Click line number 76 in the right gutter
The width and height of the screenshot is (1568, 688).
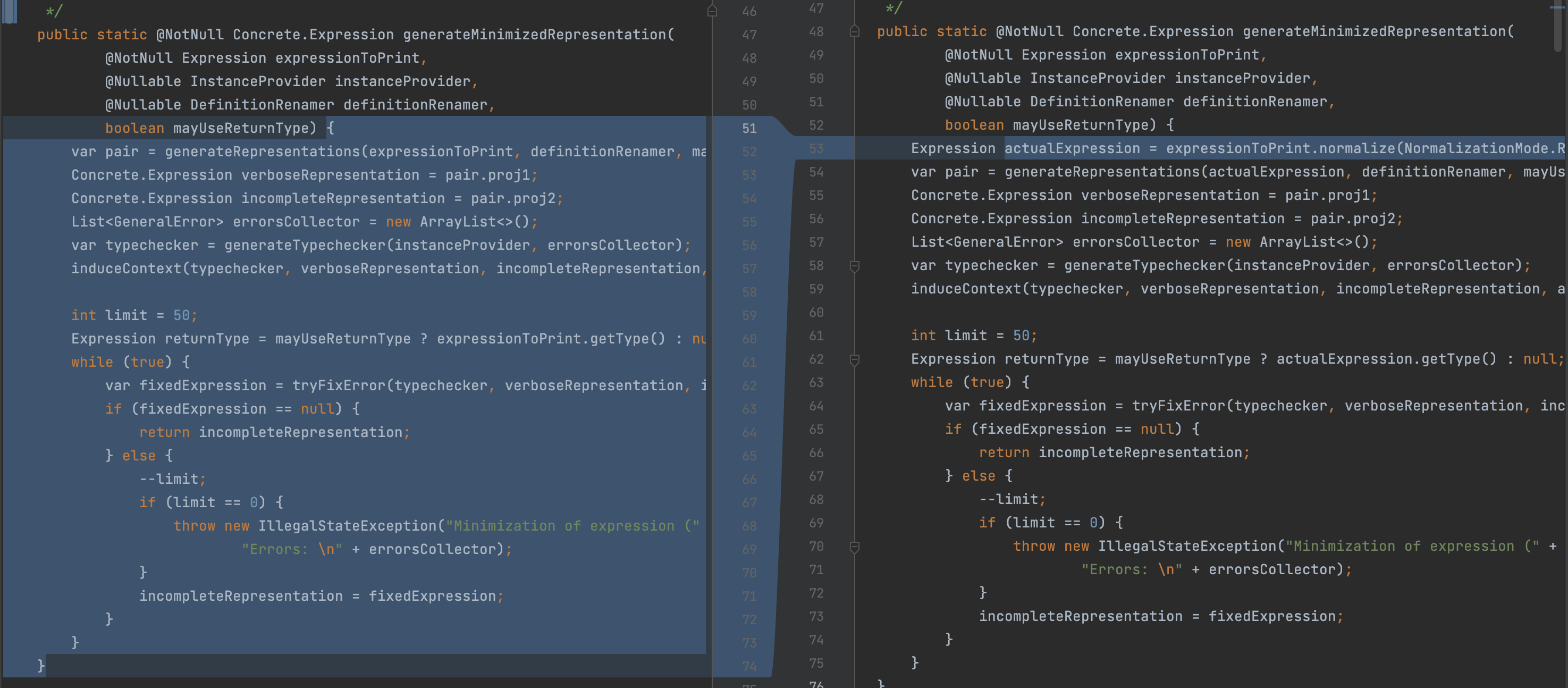click(816, 684)
